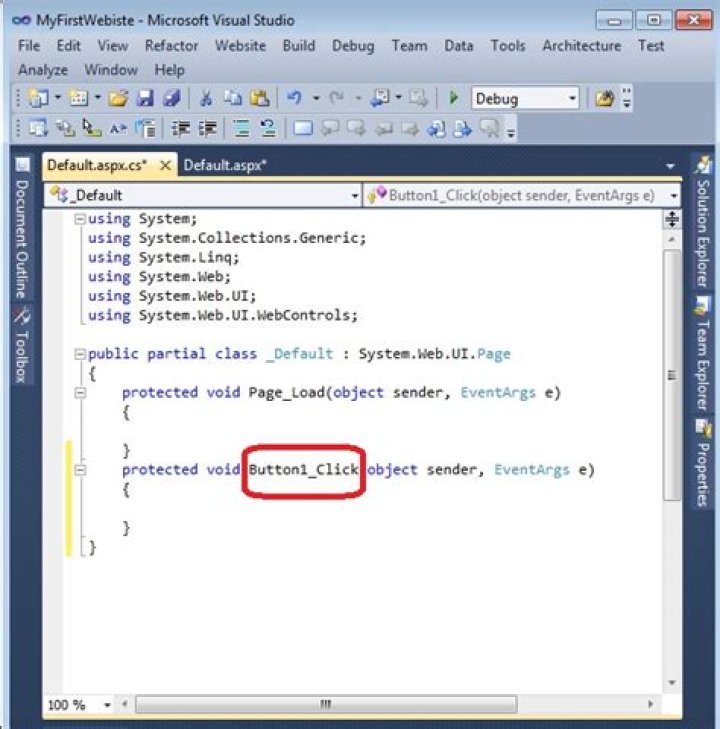Open the Properties side panel

point(703,463)
